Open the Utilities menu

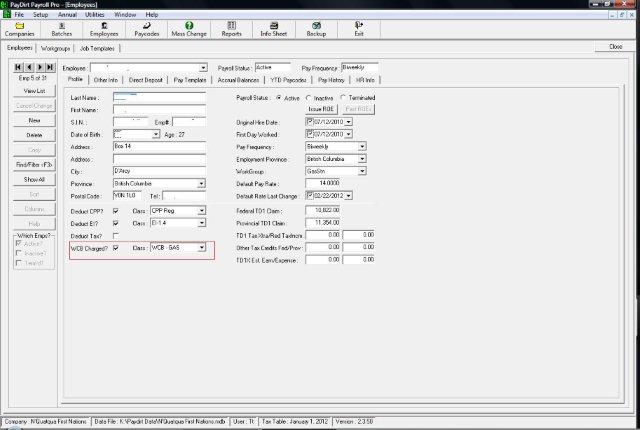click(x=95, y=15)
